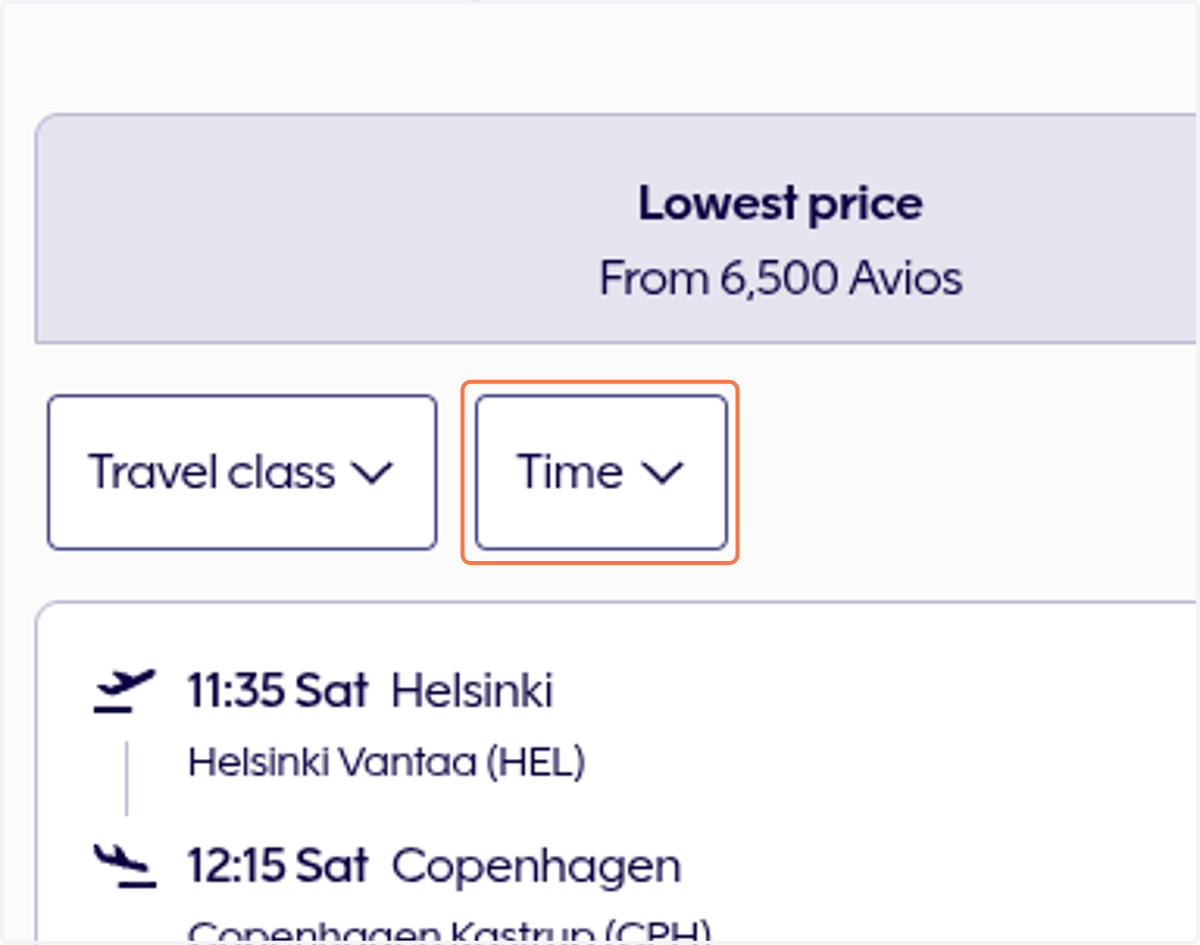Screen dimensions: 1200x945
Task: Click the grey price summary banner
Action: tap(615, 228)
